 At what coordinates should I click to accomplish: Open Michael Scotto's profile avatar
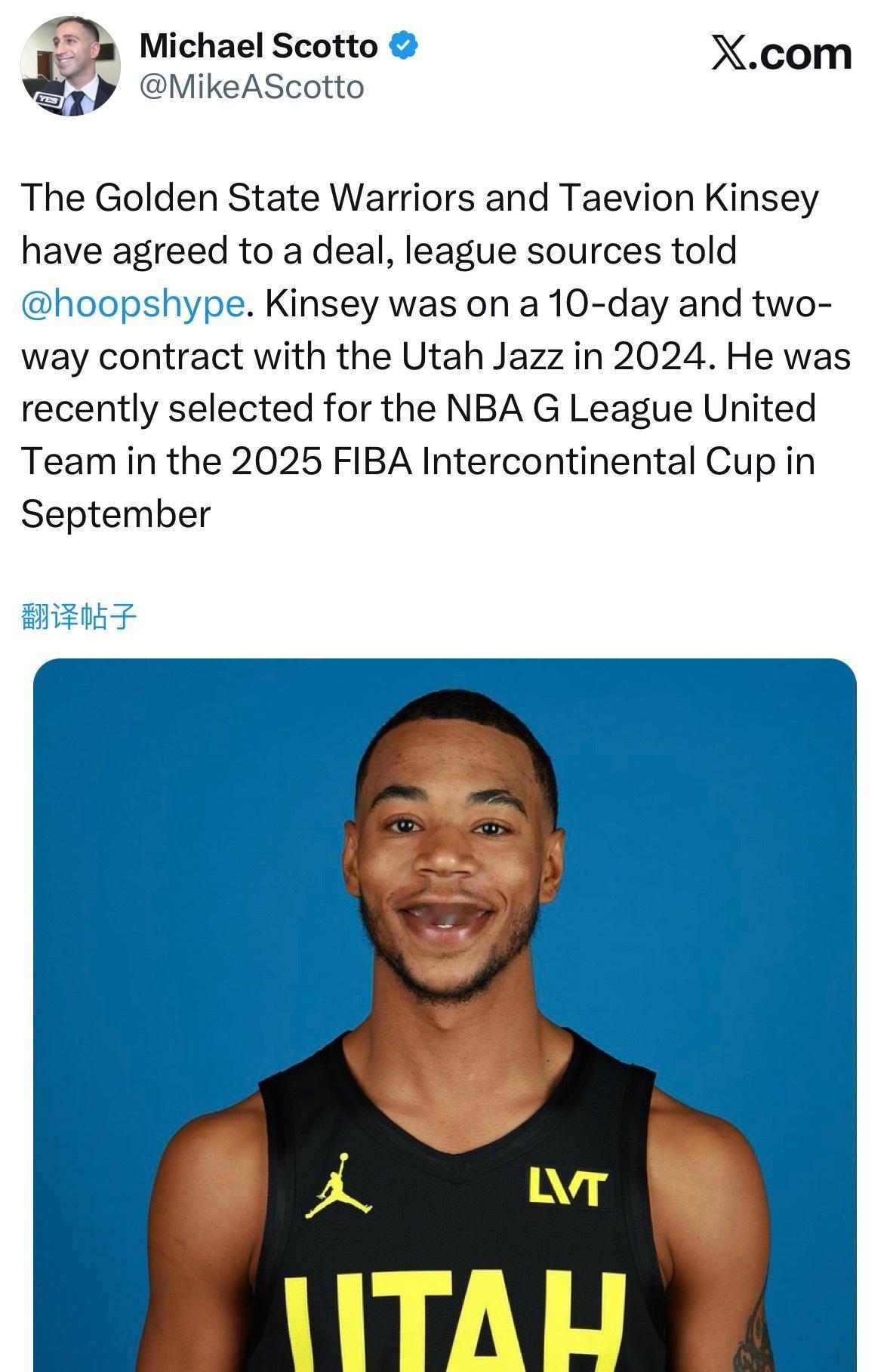(x=70, y=66)
